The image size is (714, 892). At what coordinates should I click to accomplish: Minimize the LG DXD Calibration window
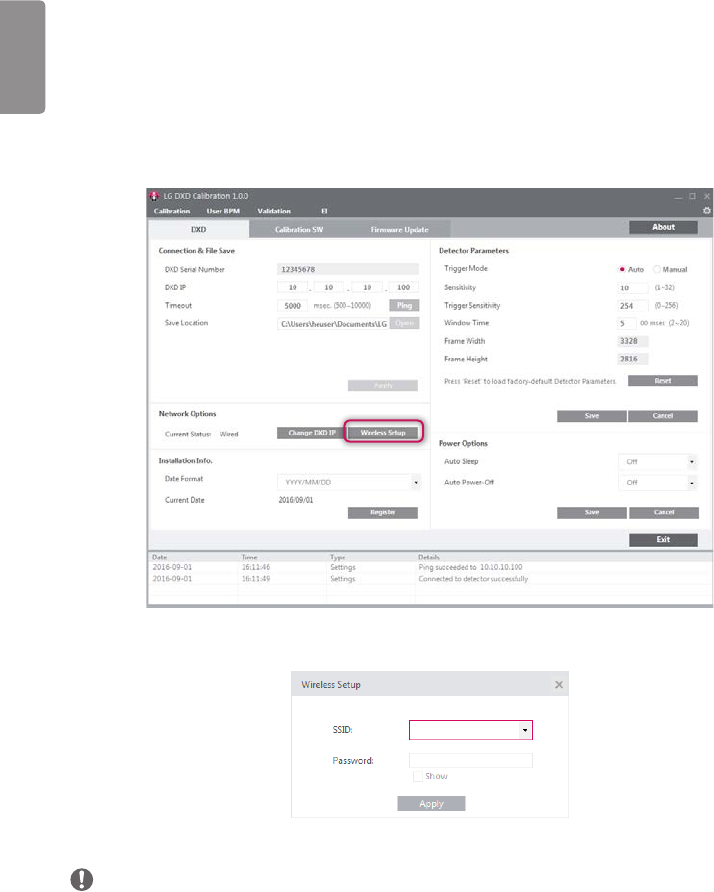coord(678,196)
